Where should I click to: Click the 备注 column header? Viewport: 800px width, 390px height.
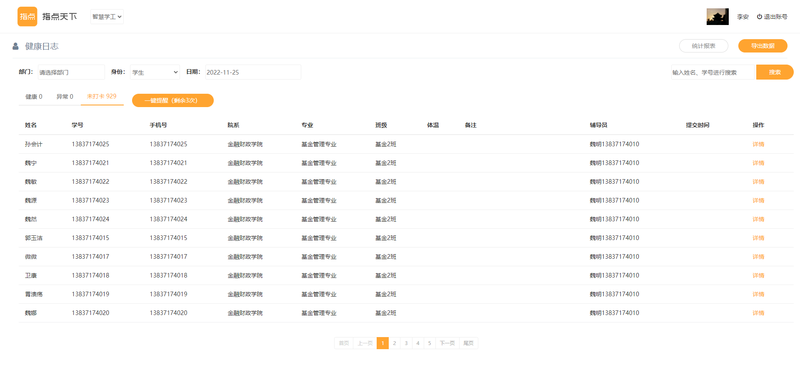[470, 125]
